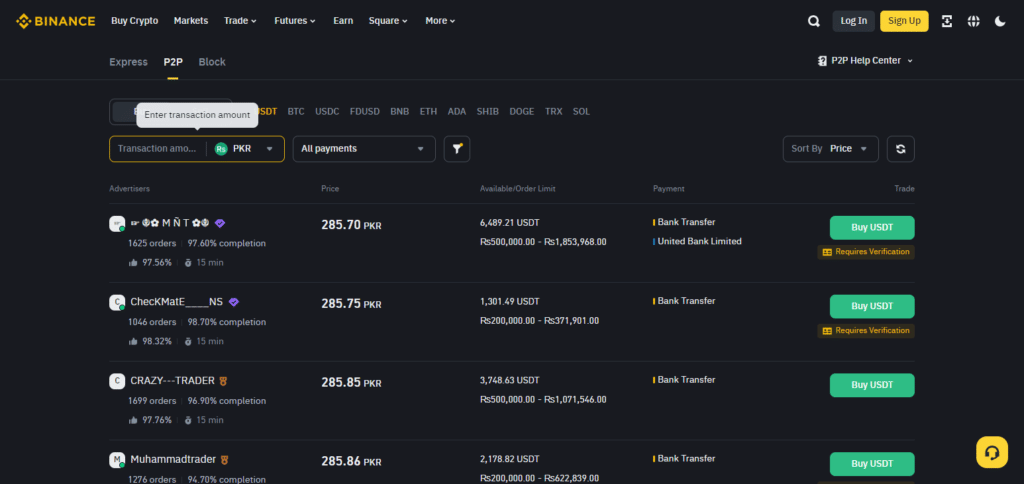
Task: Click Requires Verification under 285.75 offer
Action: (866, 331)
